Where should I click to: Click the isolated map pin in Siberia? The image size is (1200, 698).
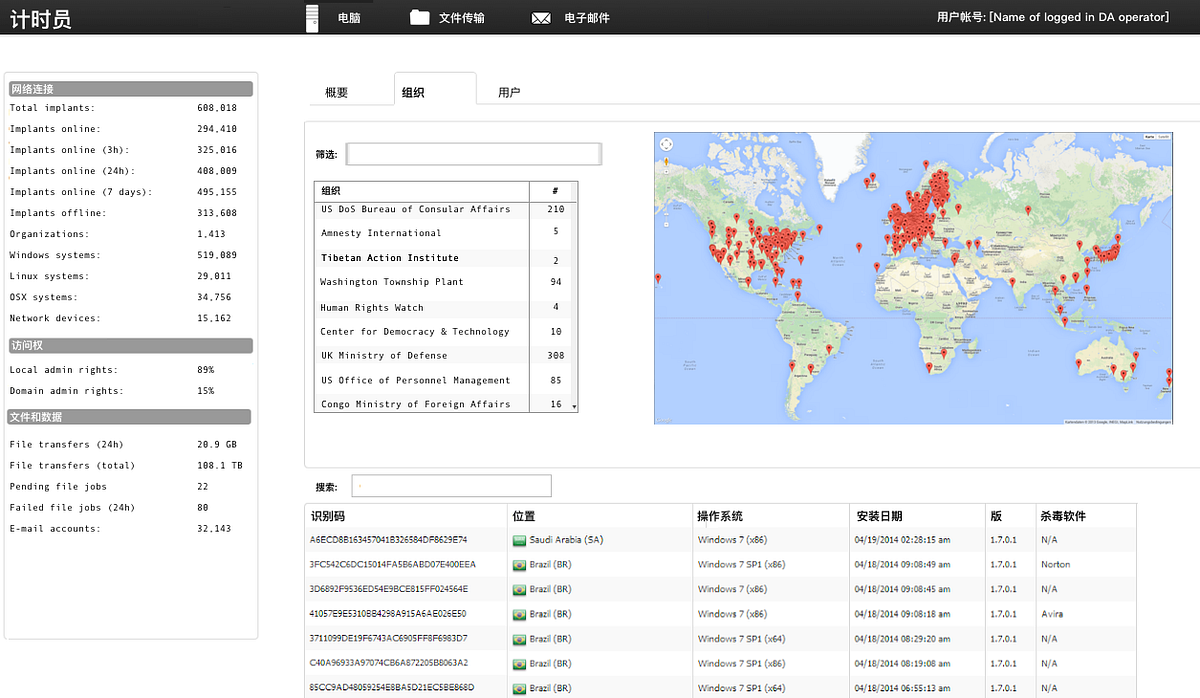pyautogui.click(x=1028, y=210)
